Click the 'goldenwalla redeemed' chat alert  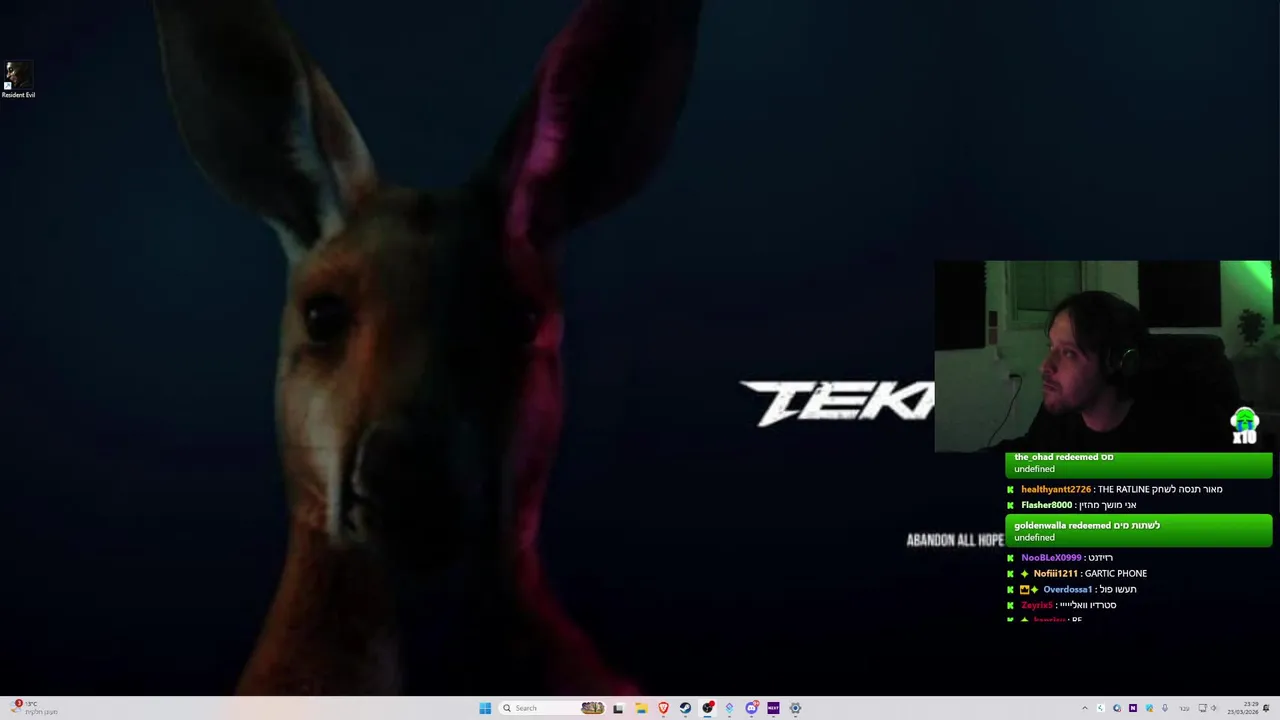1139,531
